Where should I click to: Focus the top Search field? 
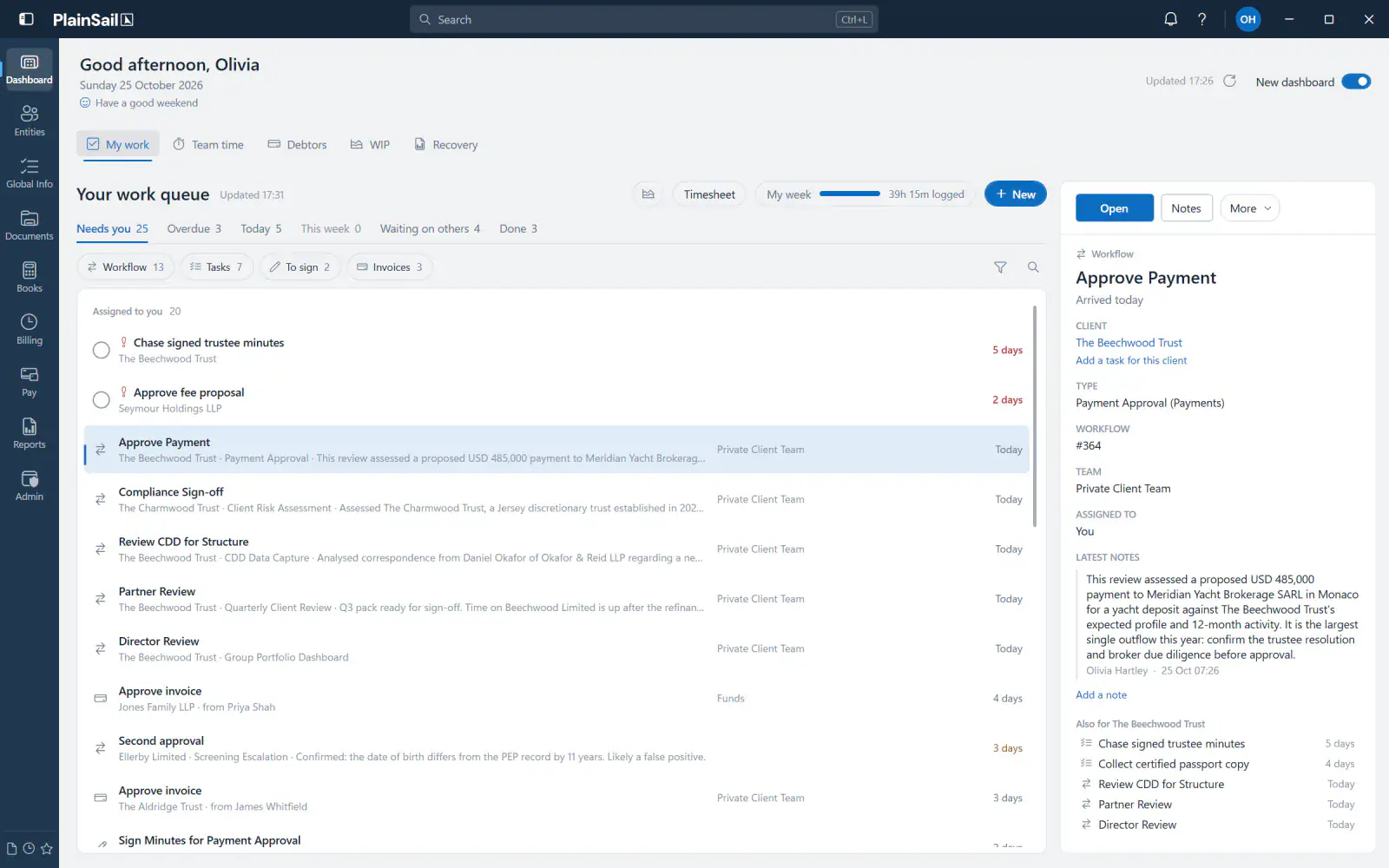tap(643, 19)
